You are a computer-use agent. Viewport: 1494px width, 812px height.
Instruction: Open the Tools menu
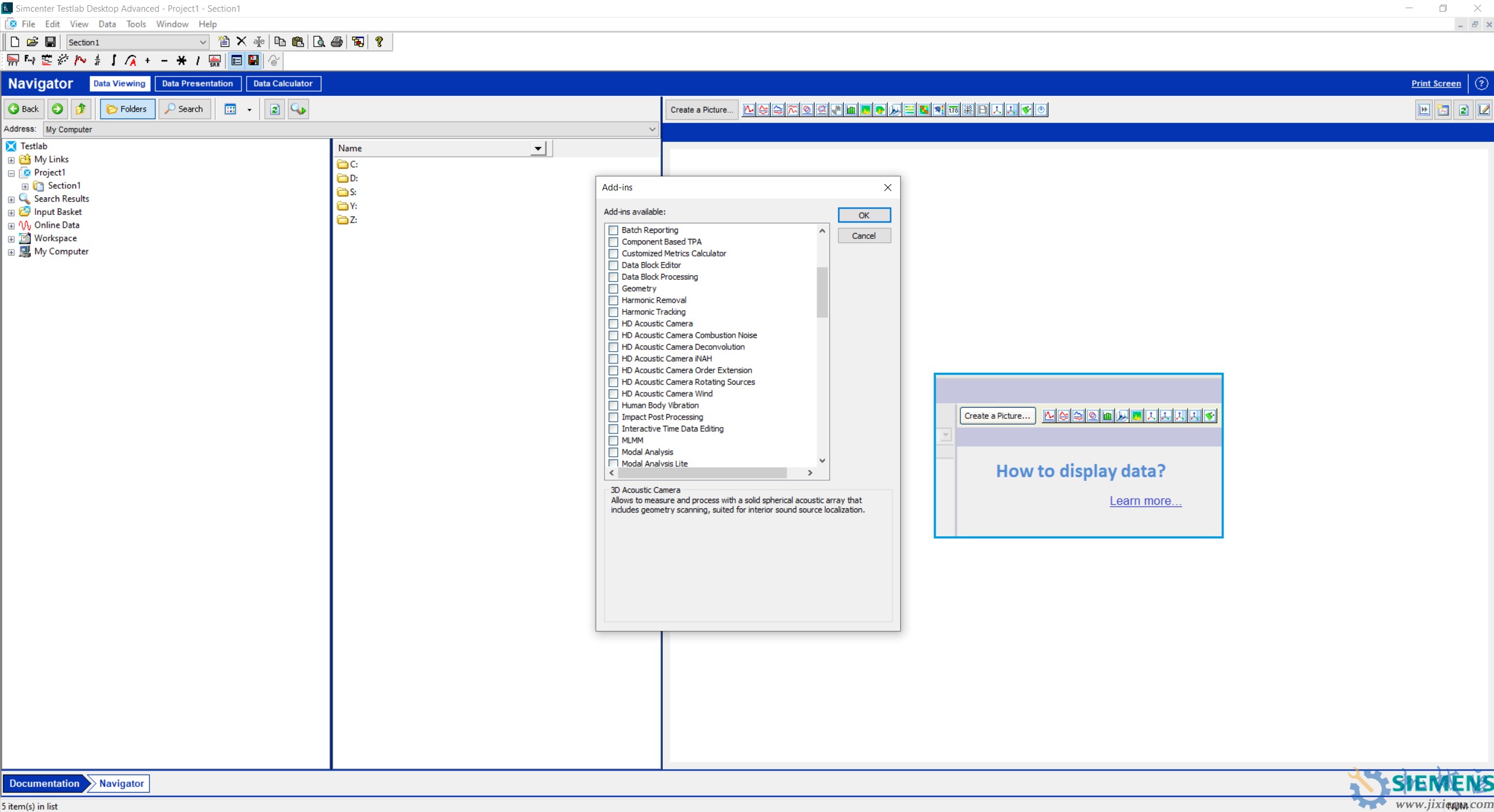coord(136,24)
